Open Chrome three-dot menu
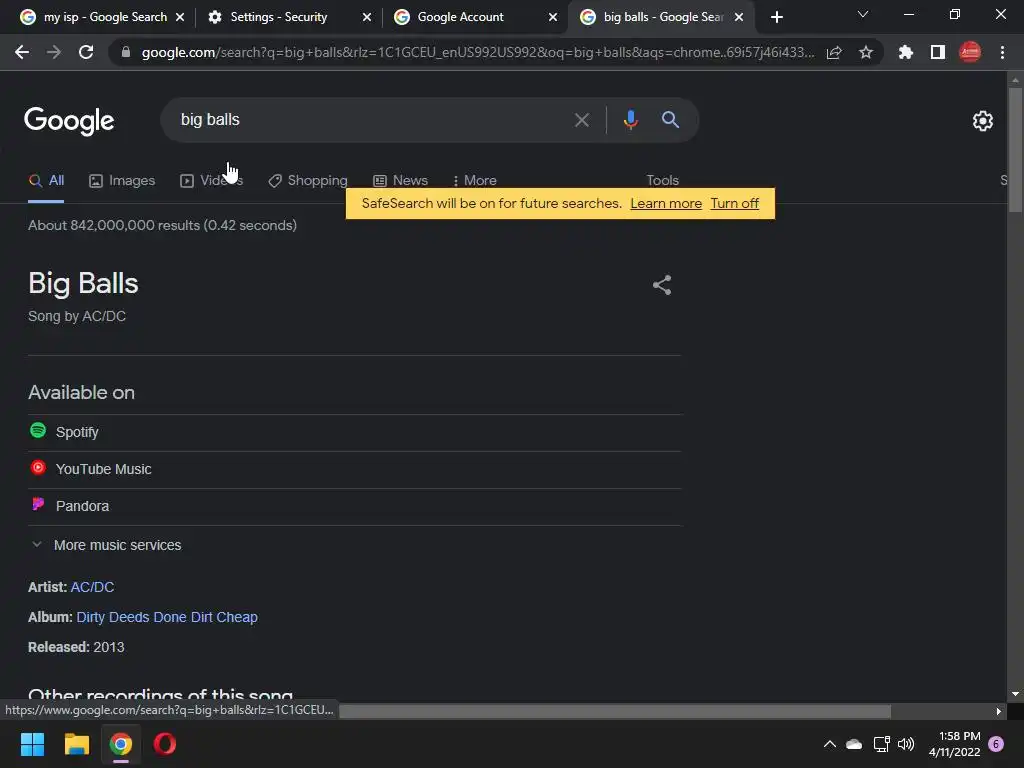Screen dimensions: 1024x768 (1002, 52)
